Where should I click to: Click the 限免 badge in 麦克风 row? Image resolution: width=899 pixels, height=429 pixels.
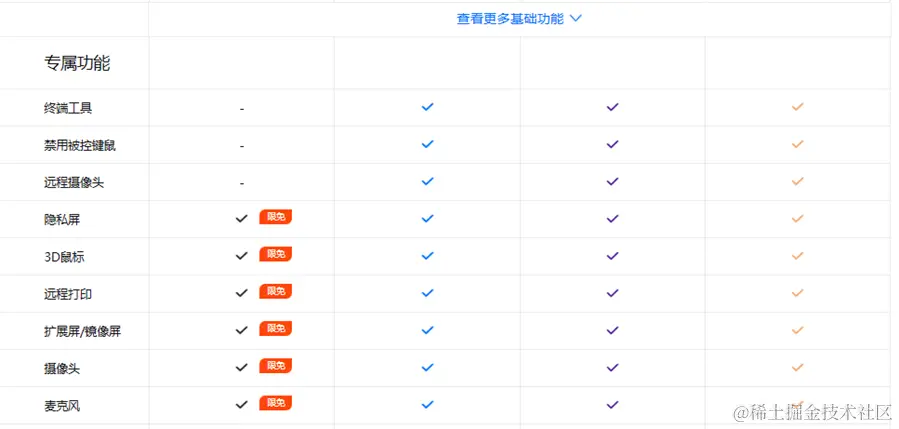coord(276,403)
